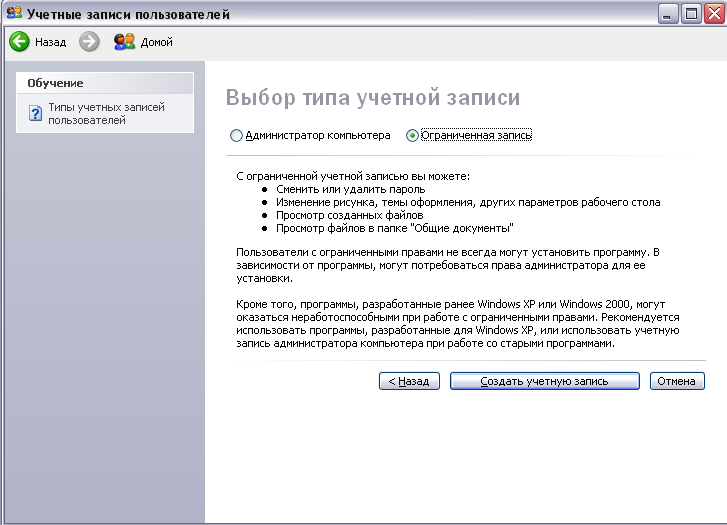Click the Обучение panel header
Screen dimensions: 727x525
pyautogui.click(x=105, y=83)
